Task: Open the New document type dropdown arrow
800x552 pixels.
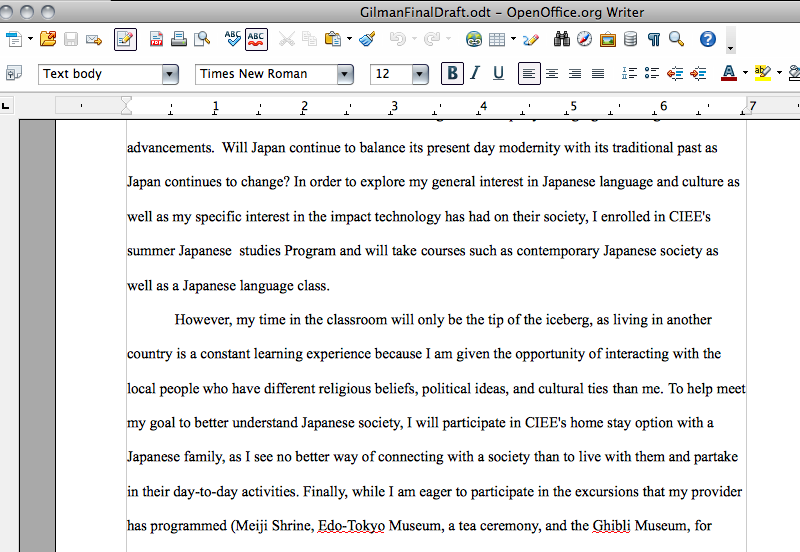Action: point(30,39)
